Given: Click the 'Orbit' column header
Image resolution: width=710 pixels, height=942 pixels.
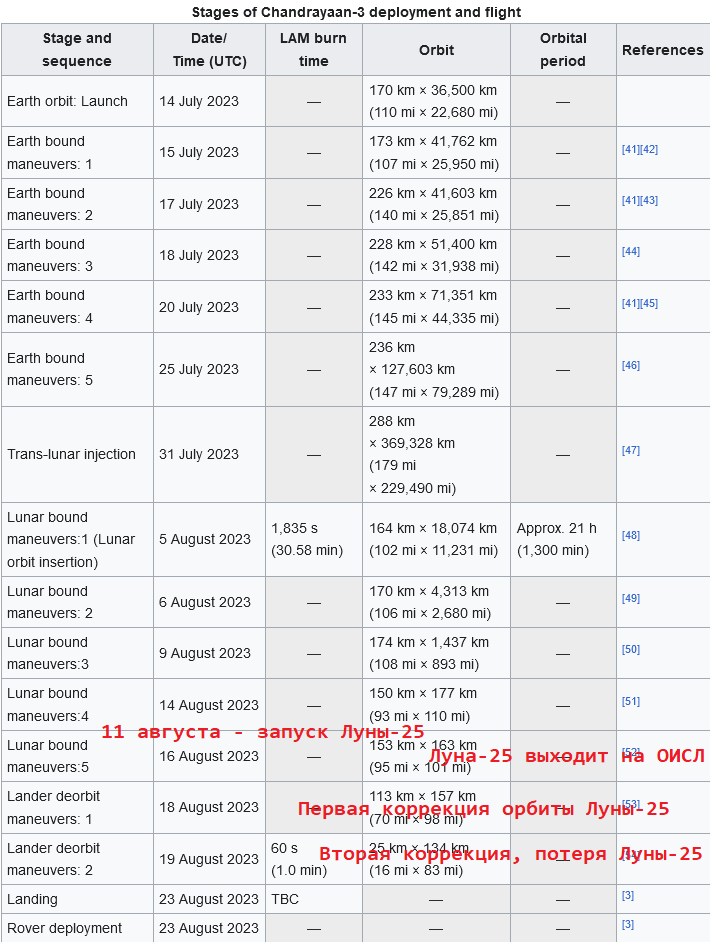Looking at the screenshot, I should point(437,50).
